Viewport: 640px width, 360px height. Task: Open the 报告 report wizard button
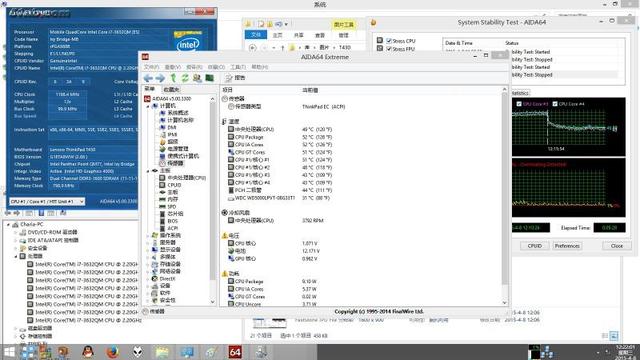(236, 78)
